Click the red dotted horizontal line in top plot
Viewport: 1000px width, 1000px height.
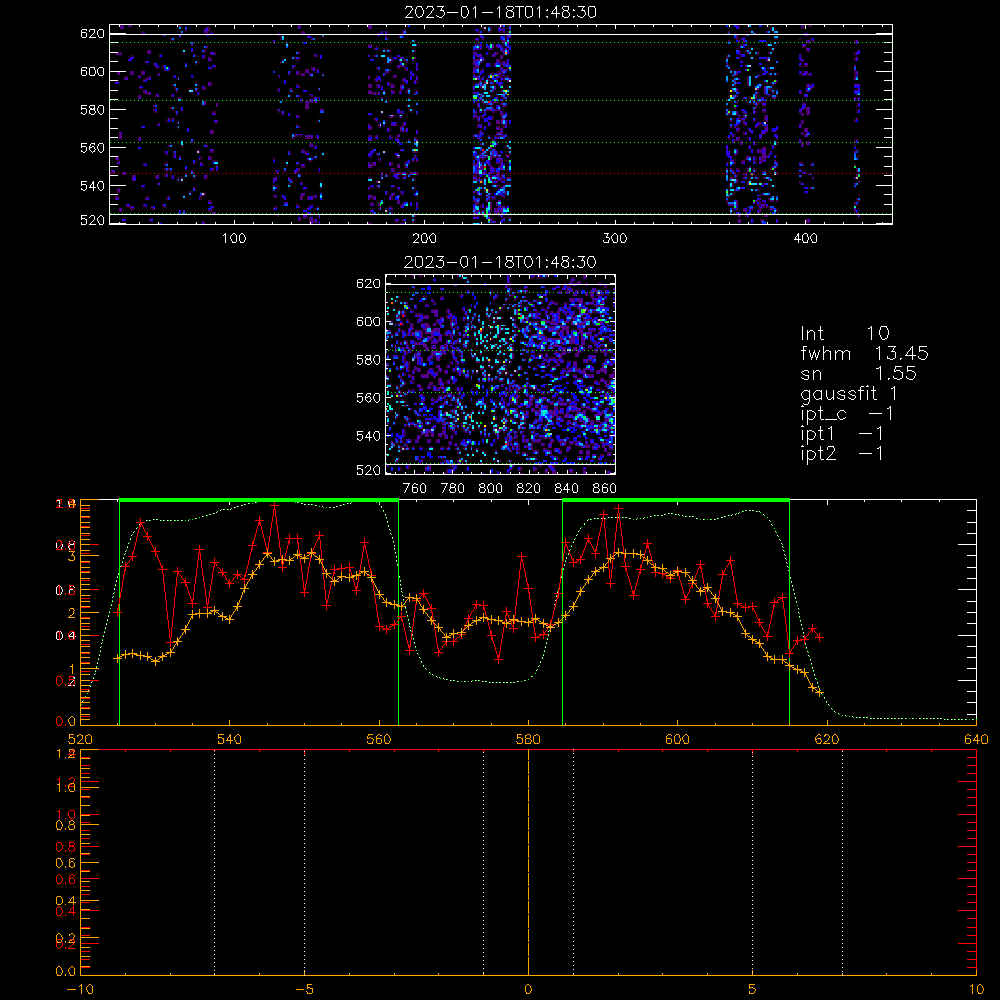[x=501, y=173]
